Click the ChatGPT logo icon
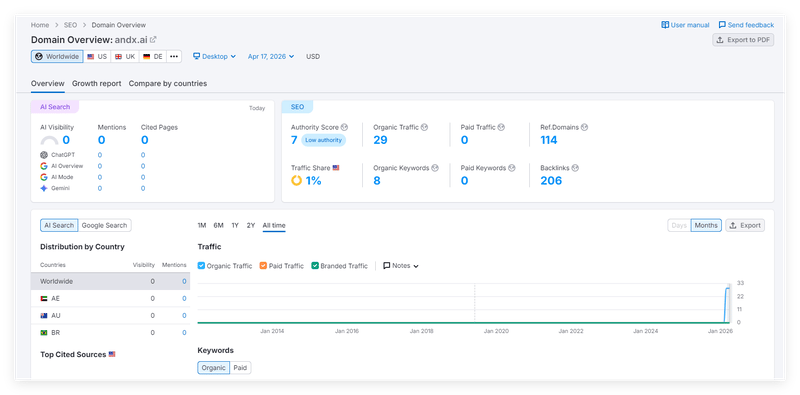Viewport: 800px width, 395px height. (x=44, y=155)
